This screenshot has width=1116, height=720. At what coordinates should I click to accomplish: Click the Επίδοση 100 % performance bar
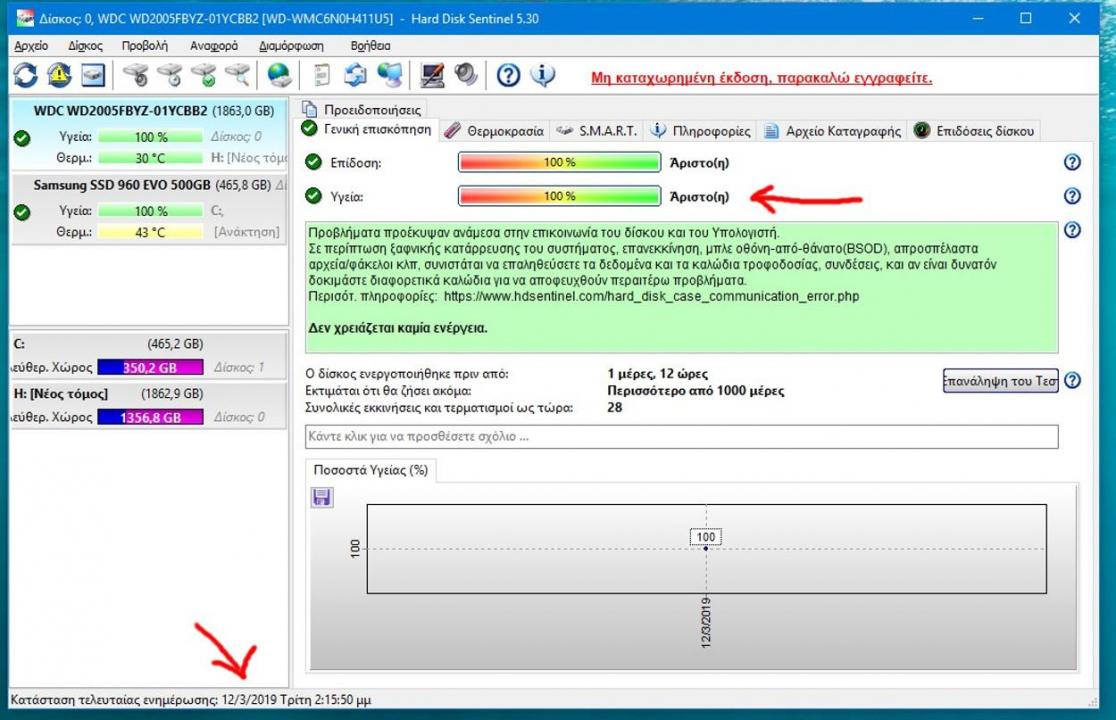click(559, 162)
